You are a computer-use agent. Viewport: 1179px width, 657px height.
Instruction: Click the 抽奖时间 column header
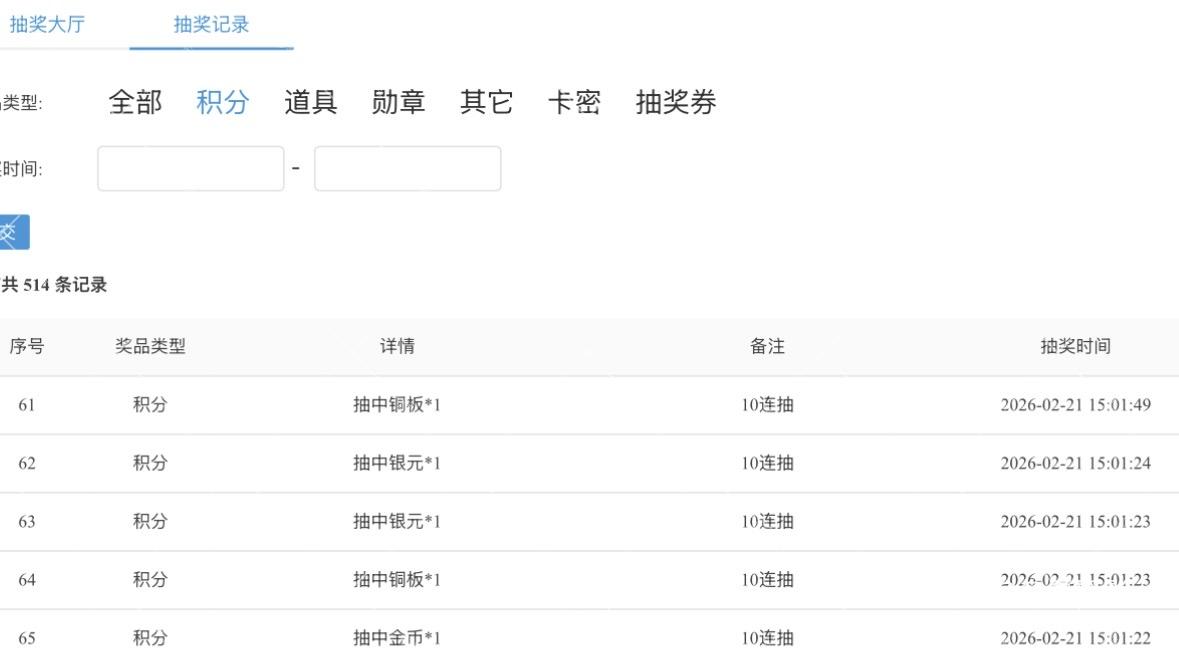coord(1075,347)
